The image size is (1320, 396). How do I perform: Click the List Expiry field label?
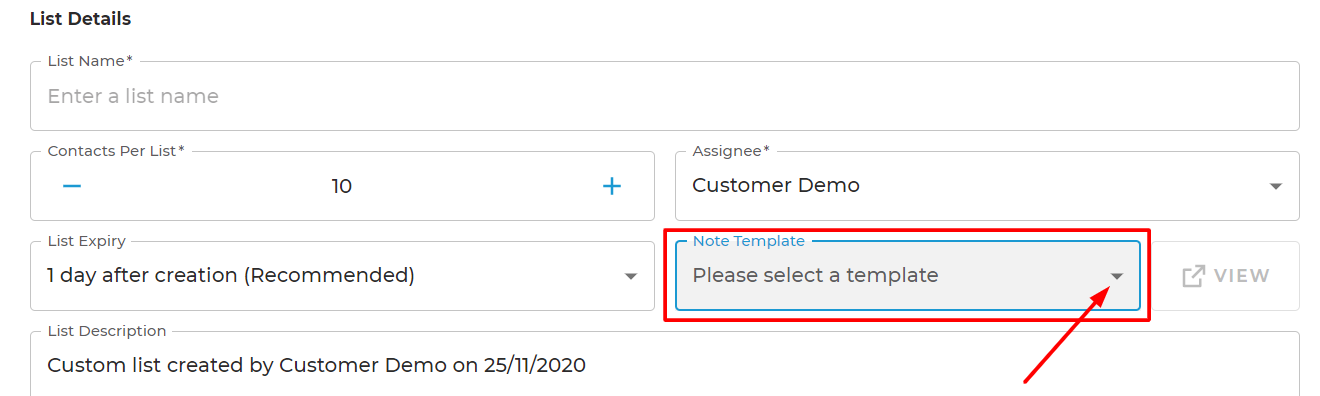(x=87, y=241)
